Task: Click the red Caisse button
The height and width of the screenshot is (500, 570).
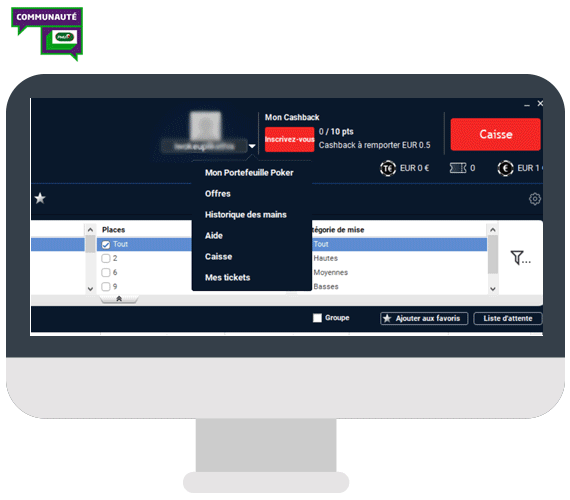Action: tap(495, 134)
